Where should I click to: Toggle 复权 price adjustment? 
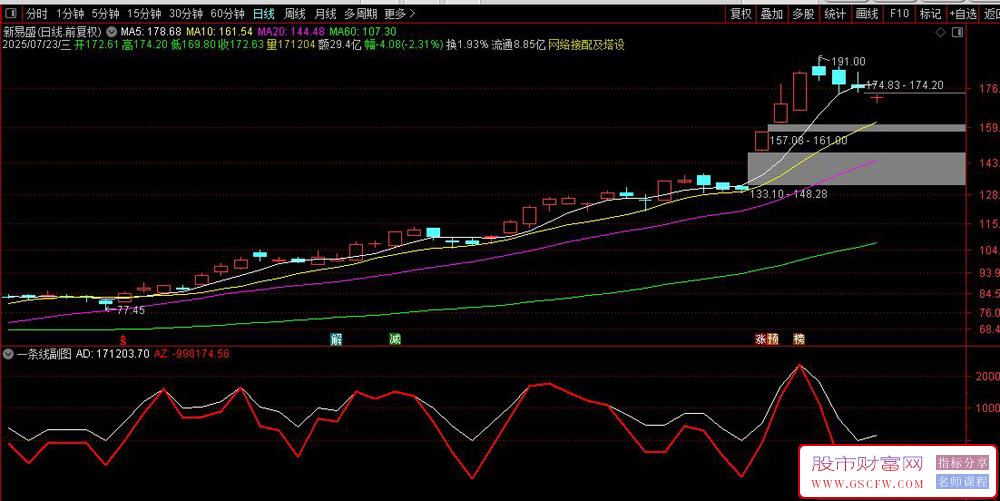[741, 13]
